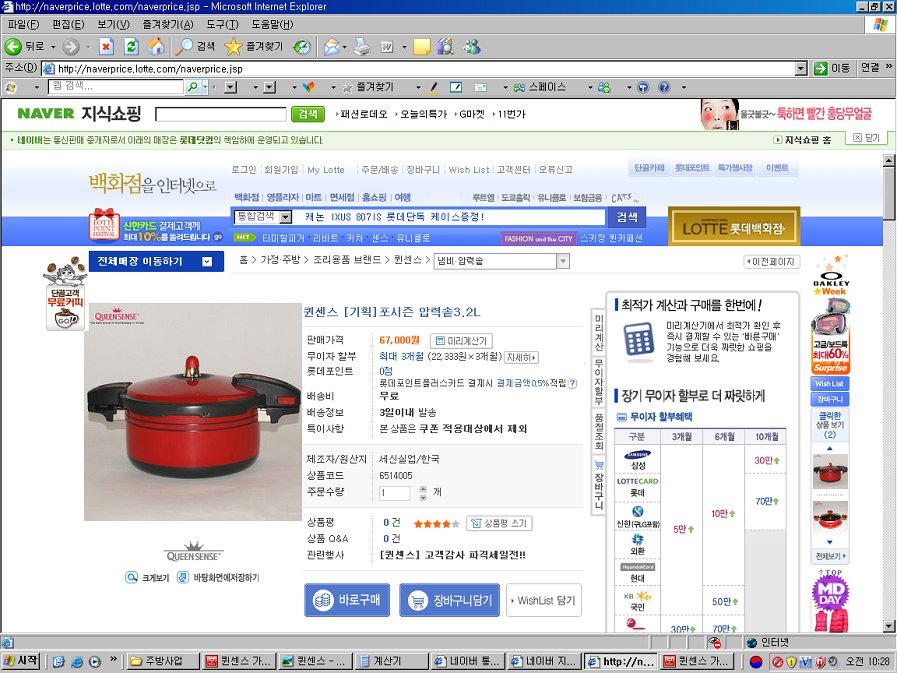Open the 면세점 category link
897x673 pixels.
342,197
